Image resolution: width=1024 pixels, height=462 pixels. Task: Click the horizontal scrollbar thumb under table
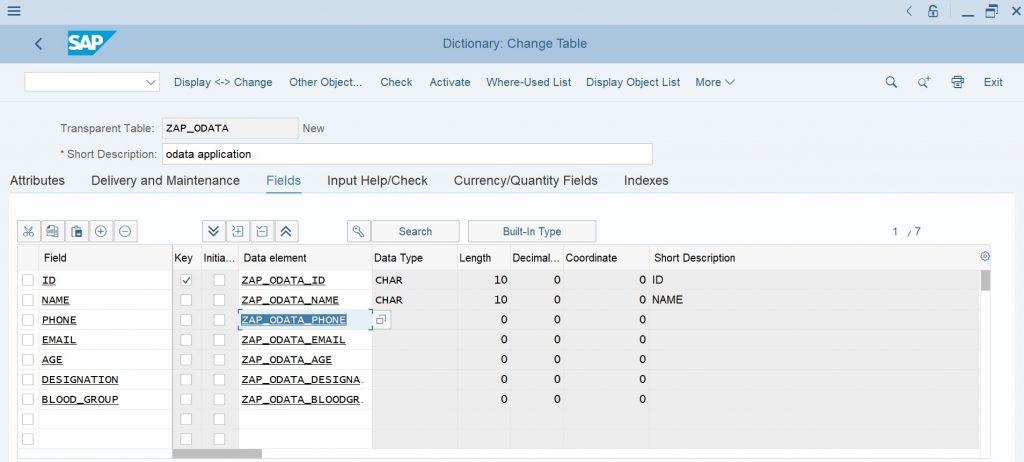pyautogui.click(x=217, y=454)
